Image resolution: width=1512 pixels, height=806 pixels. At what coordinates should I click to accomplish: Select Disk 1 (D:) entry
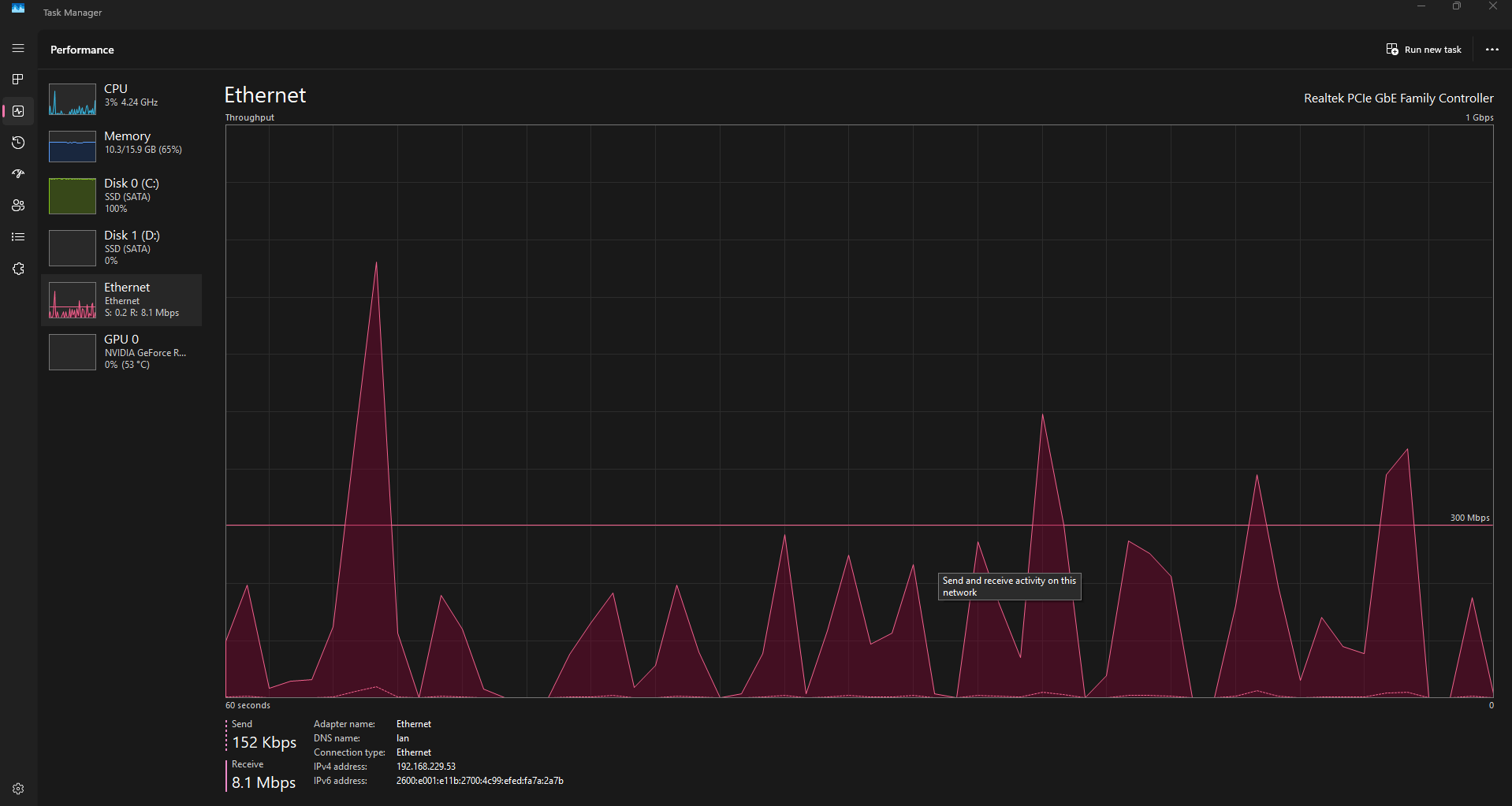click(122, 247)
